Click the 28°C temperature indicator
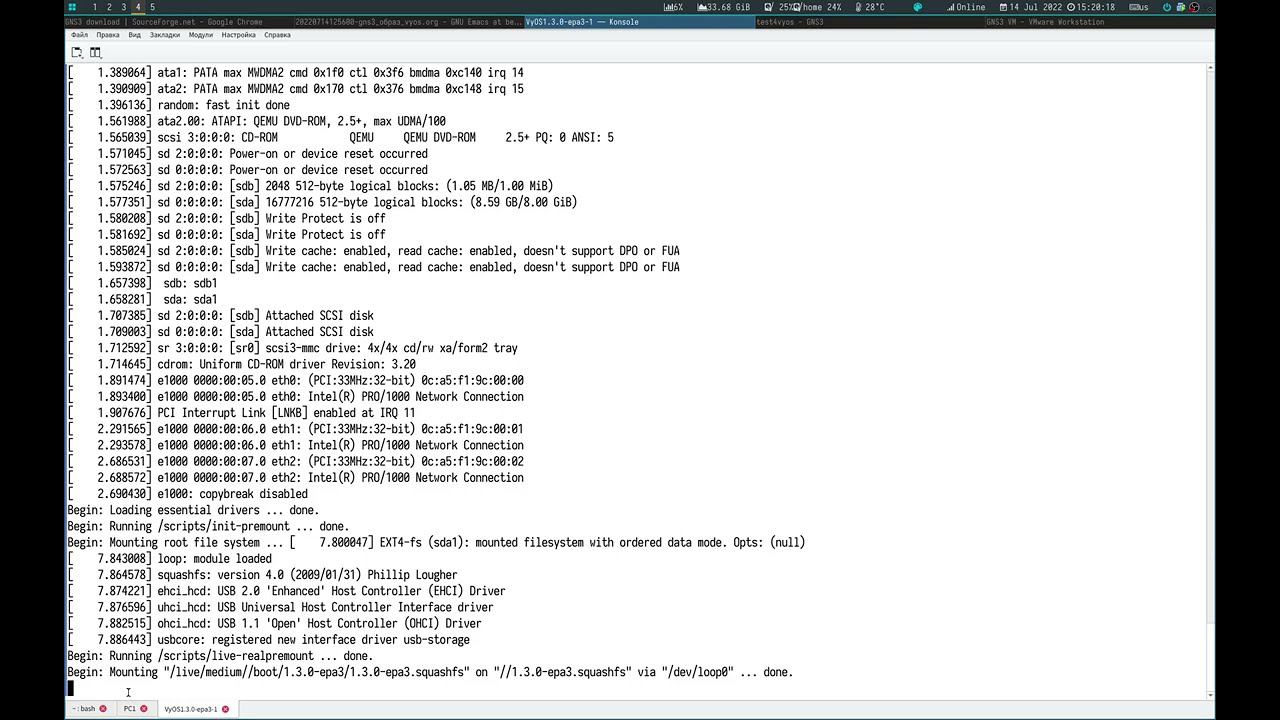1280x720 pixels. (x=871, y=7)
